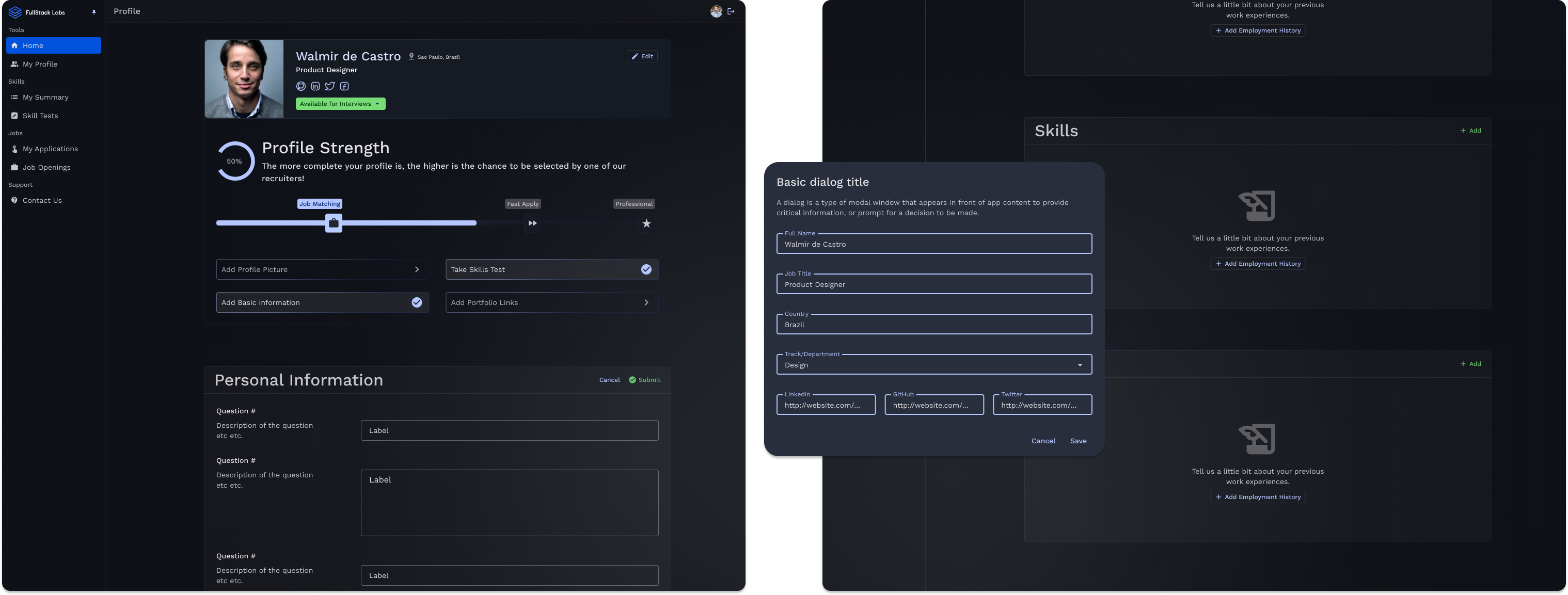The width and height of the screenshot is (1568, 595).
Task: Click the Country field in the dialog
Action: [934, 324]
